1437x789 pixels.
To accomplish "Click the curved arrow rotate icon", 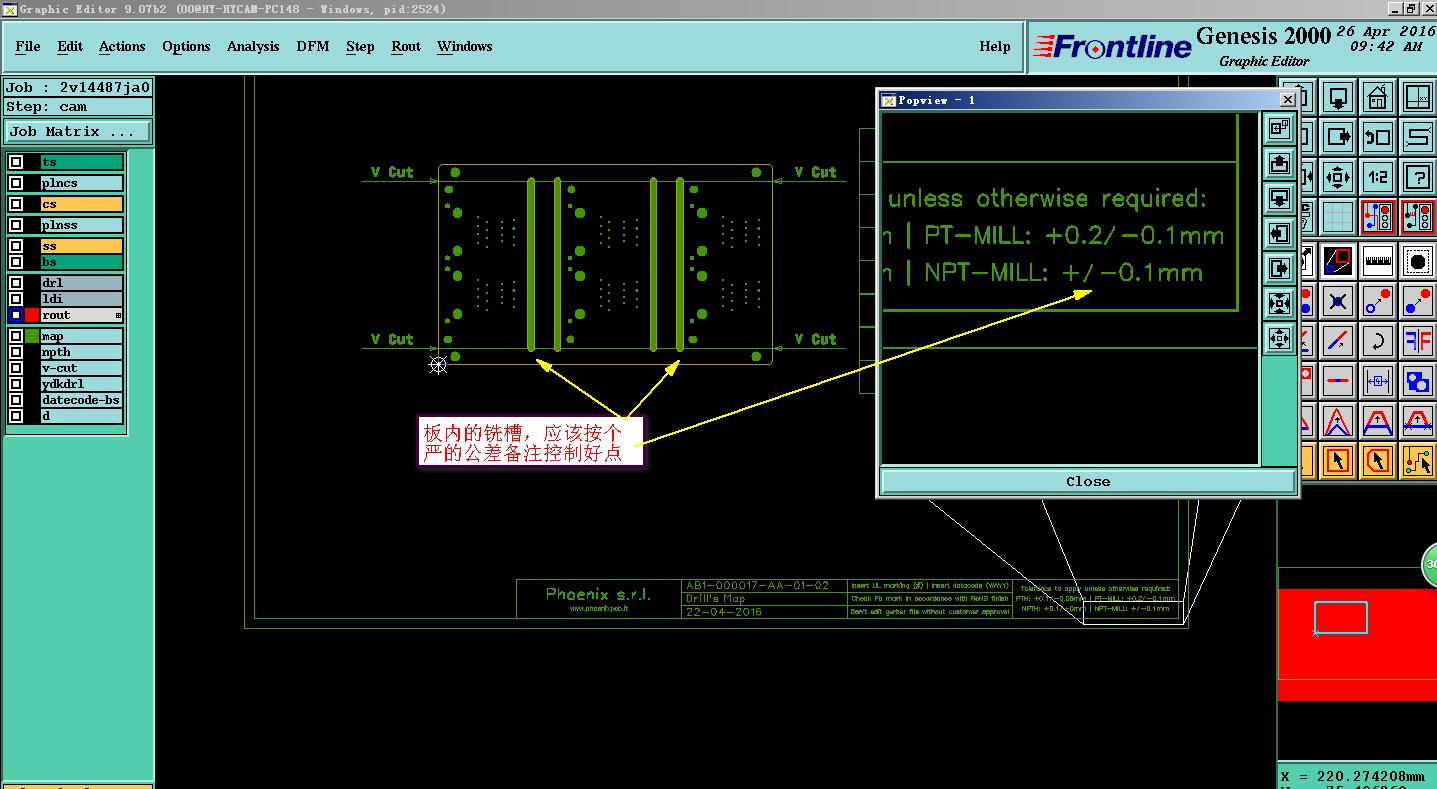I will click(1378, 341).
